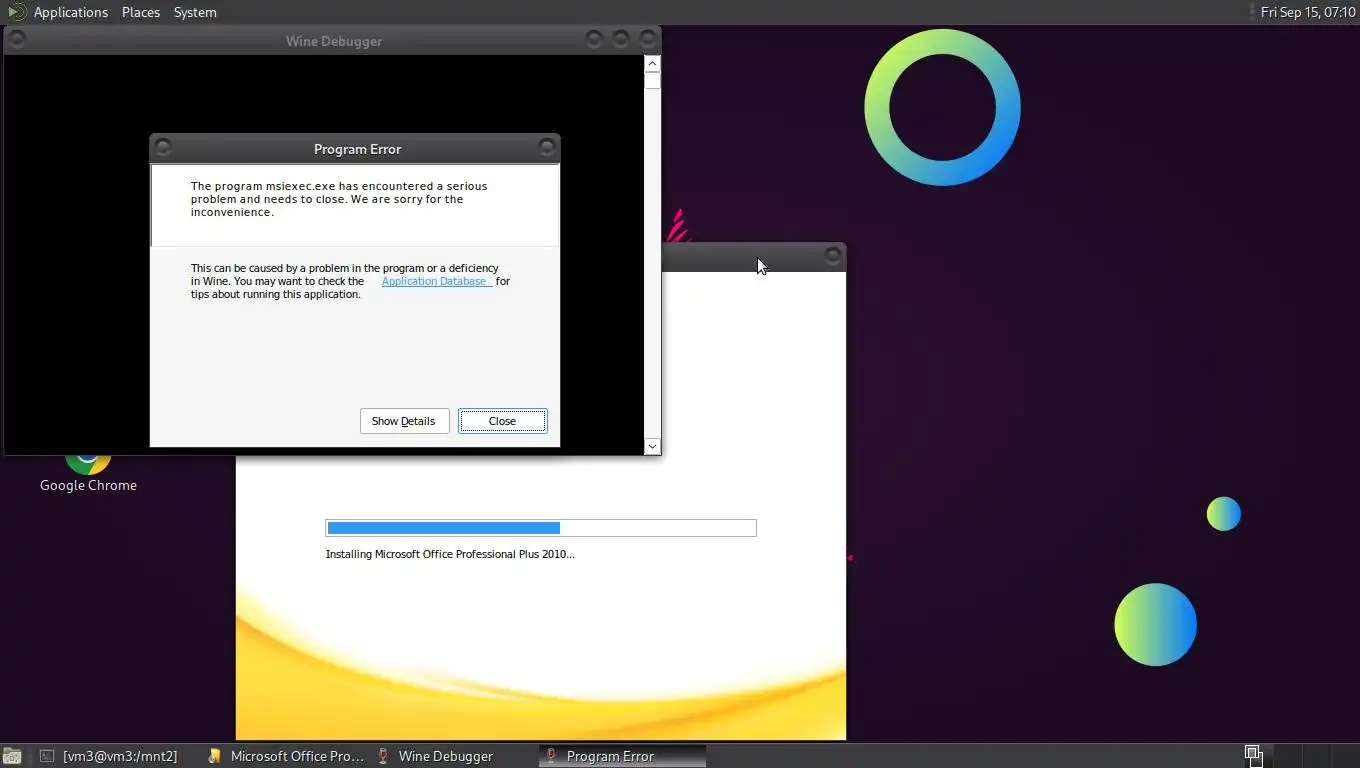Image resolution: width=1360 pixels, height=768 pixels.
Task: Click the date and time clock
Action: [x=1307, y=12]
